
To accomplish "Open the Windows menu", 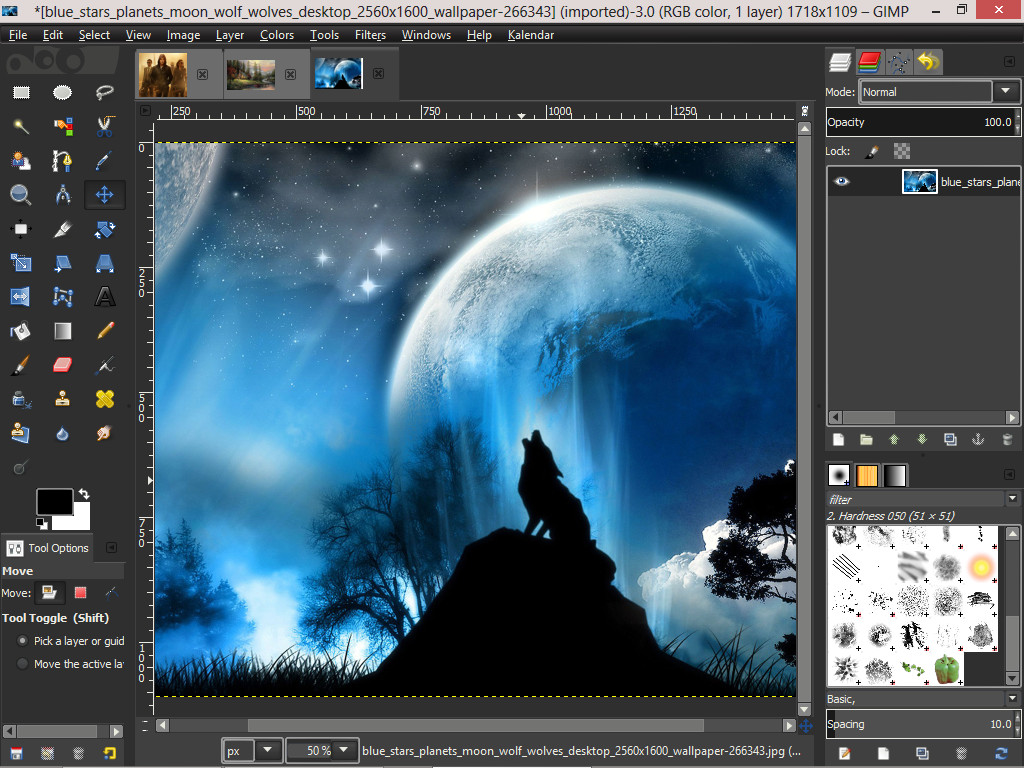I will pyautogui.click(x=426, y=35).
